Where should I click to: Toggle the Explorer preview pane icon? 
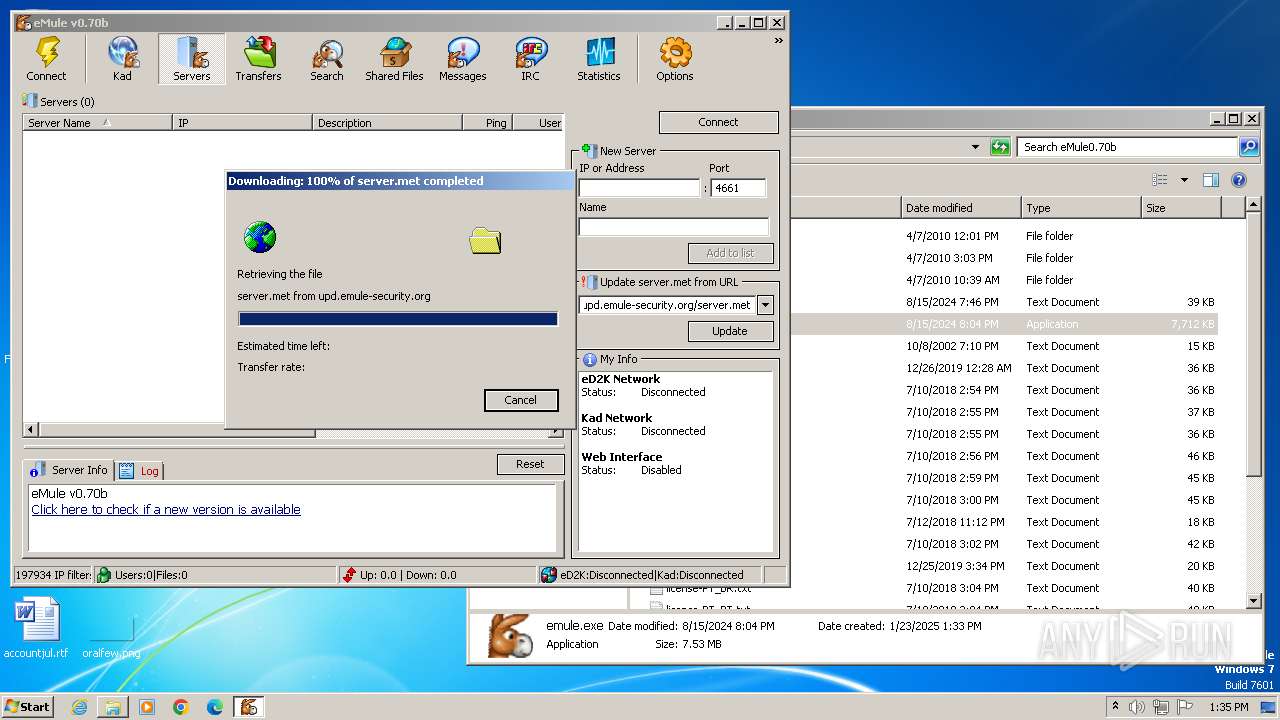pos(1210,180)
